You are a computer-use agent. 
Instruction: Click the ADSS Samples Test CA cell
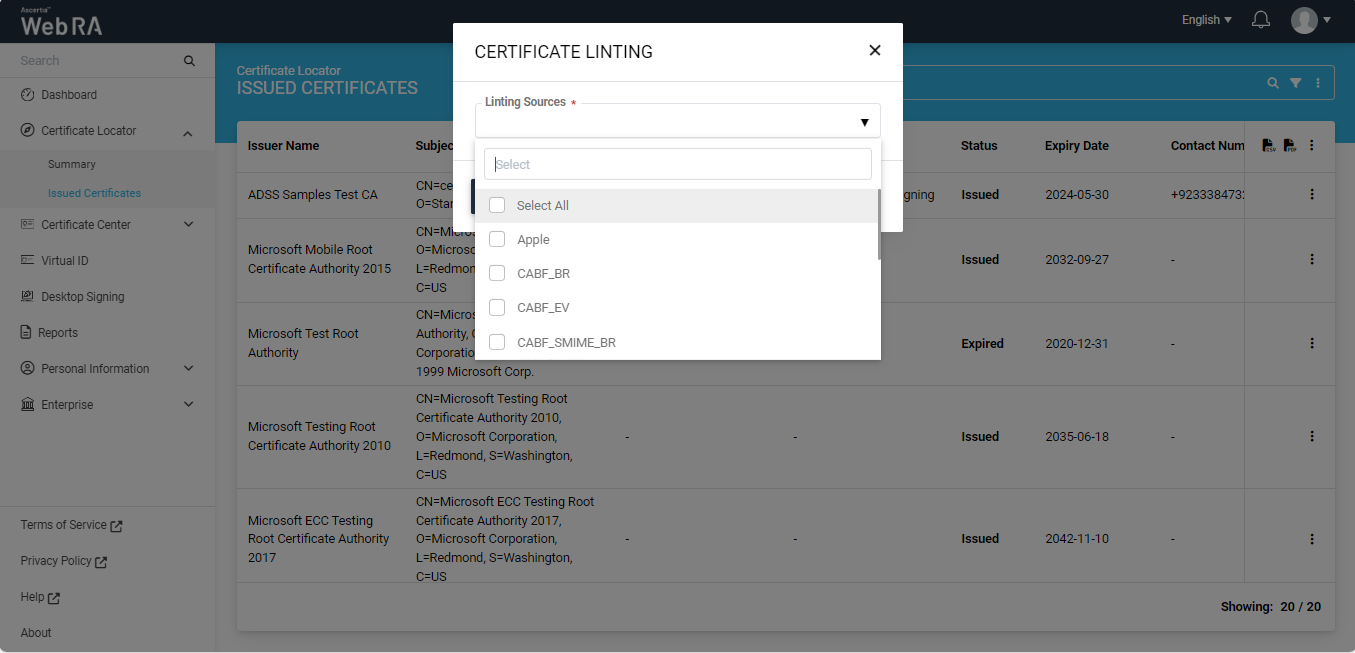click(313, 195)
